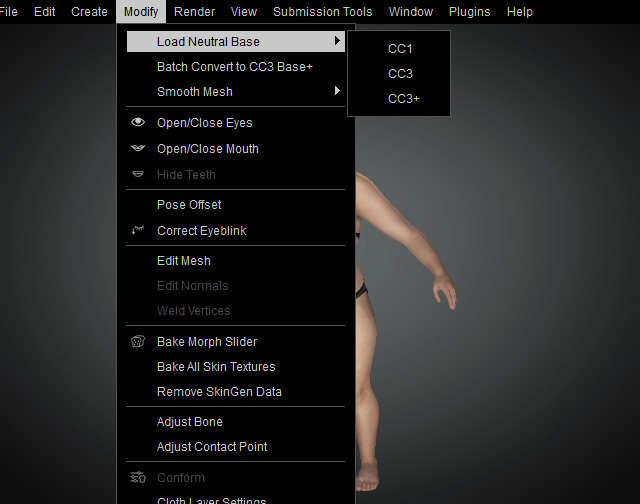Click Remove SkinGen Data
Image resolution: width=640 pixels, height=504 pixels.
click(219, 392)
